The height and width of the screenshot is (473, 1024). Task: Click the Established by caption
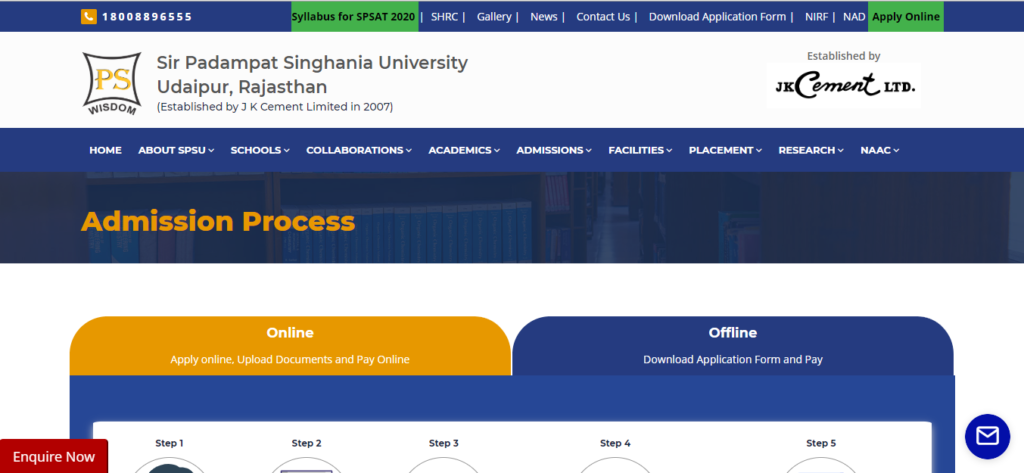844,56
